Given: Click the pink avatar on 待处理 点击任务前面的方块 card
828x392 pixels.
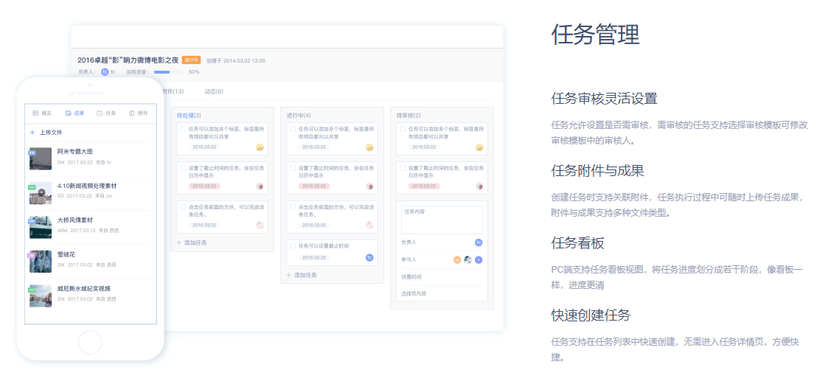Looking at the screenshot, I should point(260,225).
